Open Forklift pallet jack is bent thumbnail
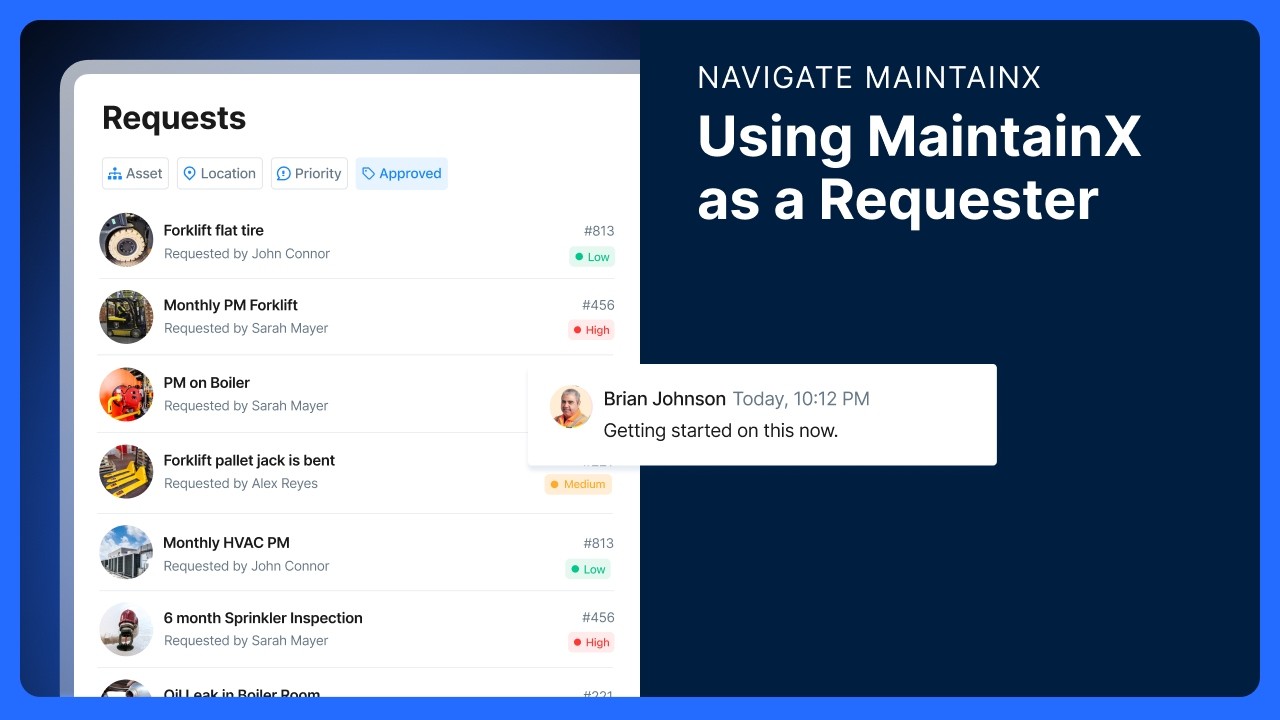The image size is (1280, 720). (x=126, y=472)
